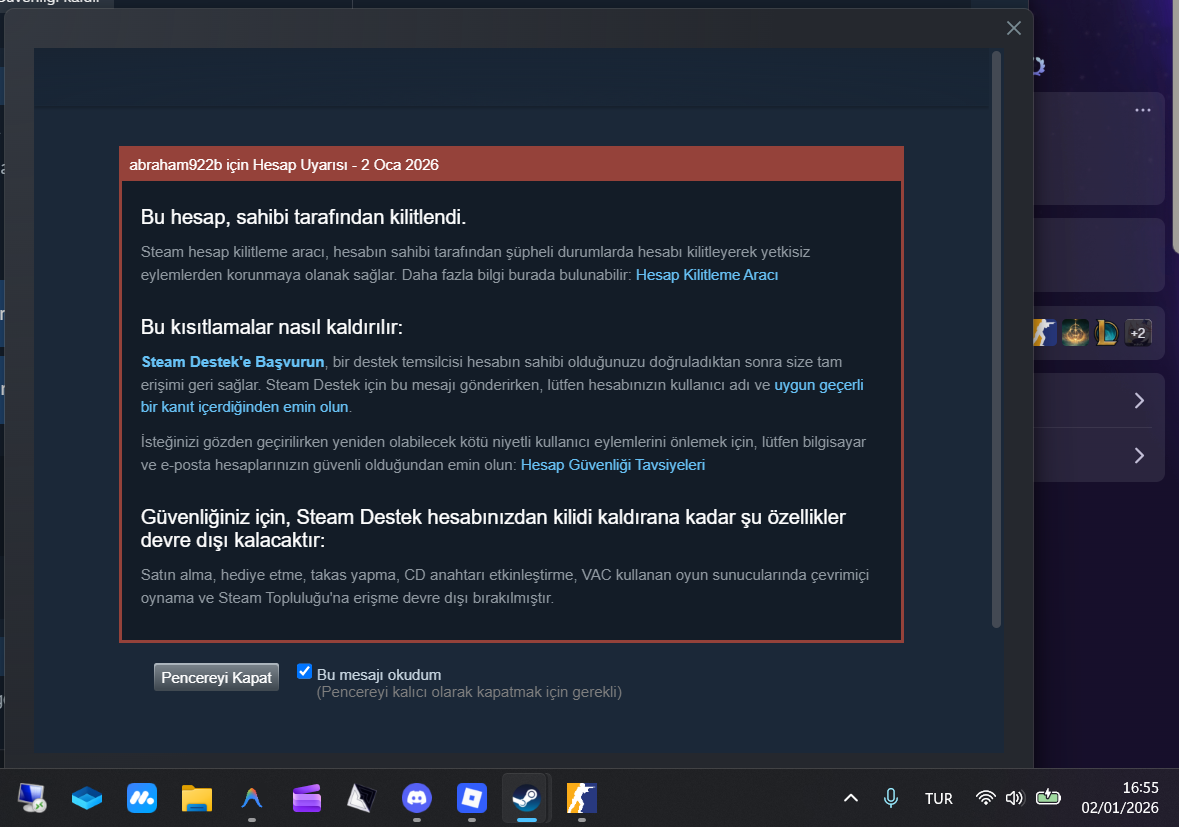Screen dimensions: 1179x827
Task: Open the blue wave-logo app in taskbar
Action: (142, 798)
